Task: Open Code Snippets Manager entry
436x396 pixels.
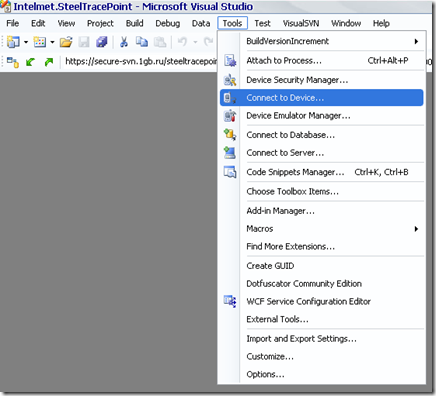Action: (322, 172)
